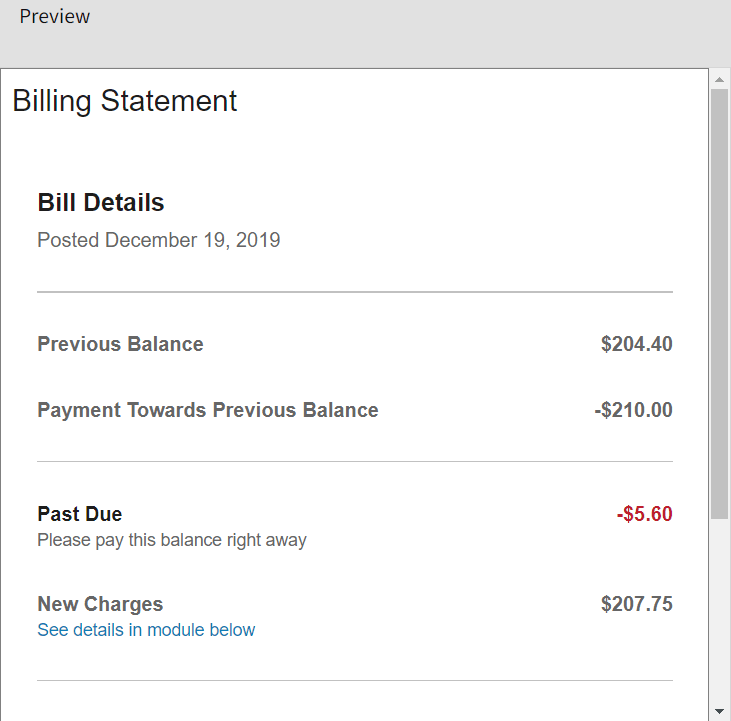Select the Payment Towards Previous Balance label
731x721 pixels.
pos(208,410)
